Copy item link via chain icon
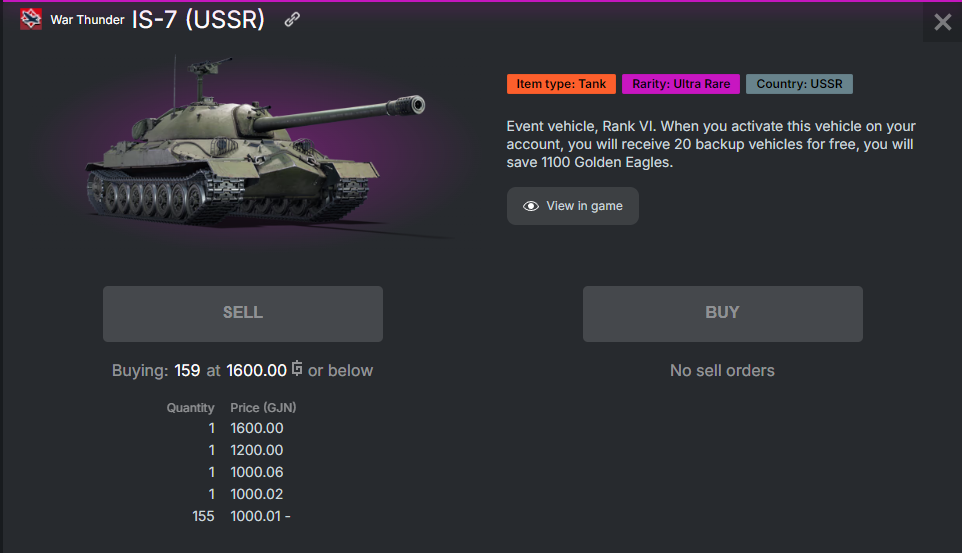Viewport: 962px width, 553px height. coord(292,20)
